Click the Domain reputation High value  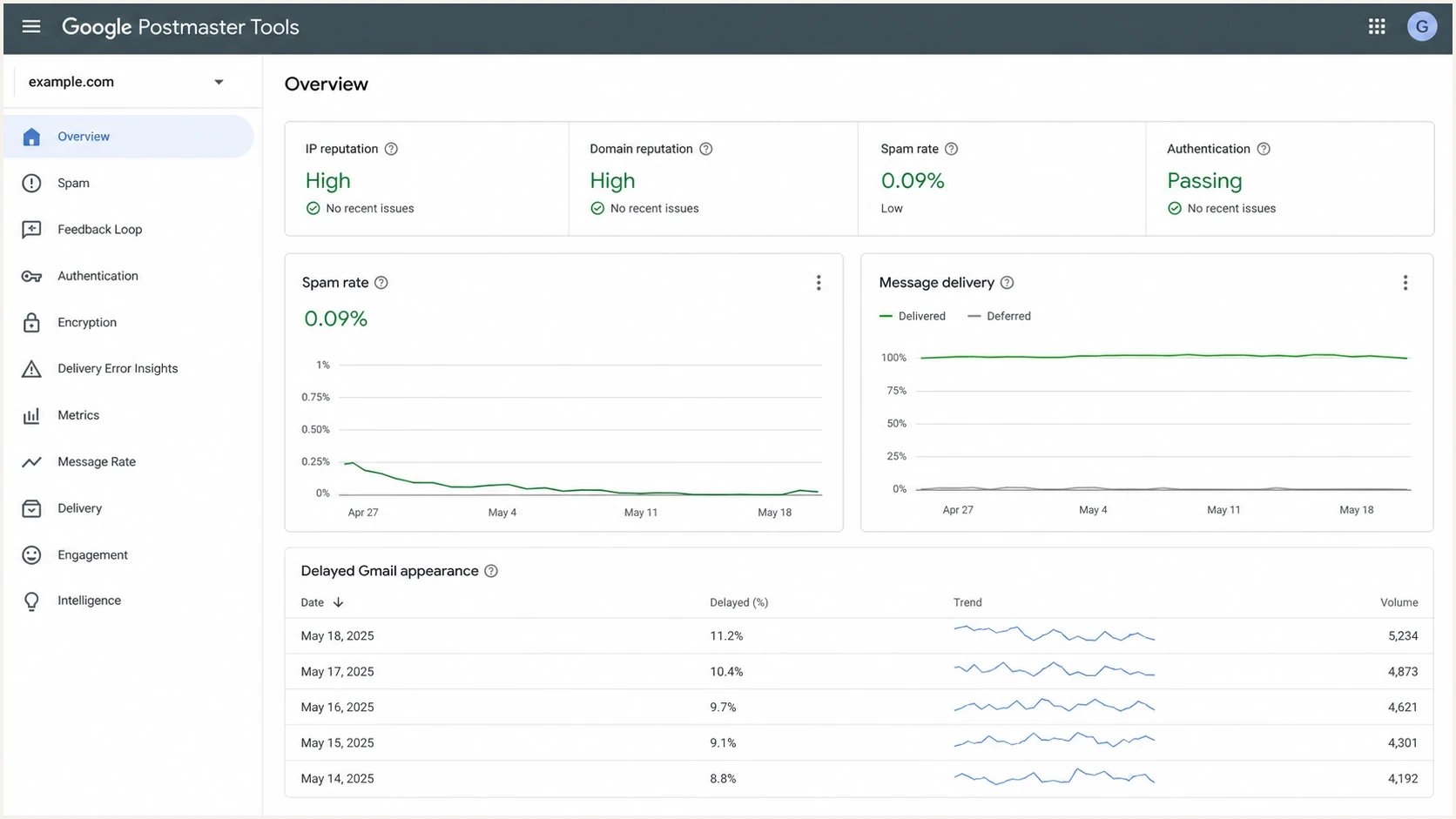(612, 181)
